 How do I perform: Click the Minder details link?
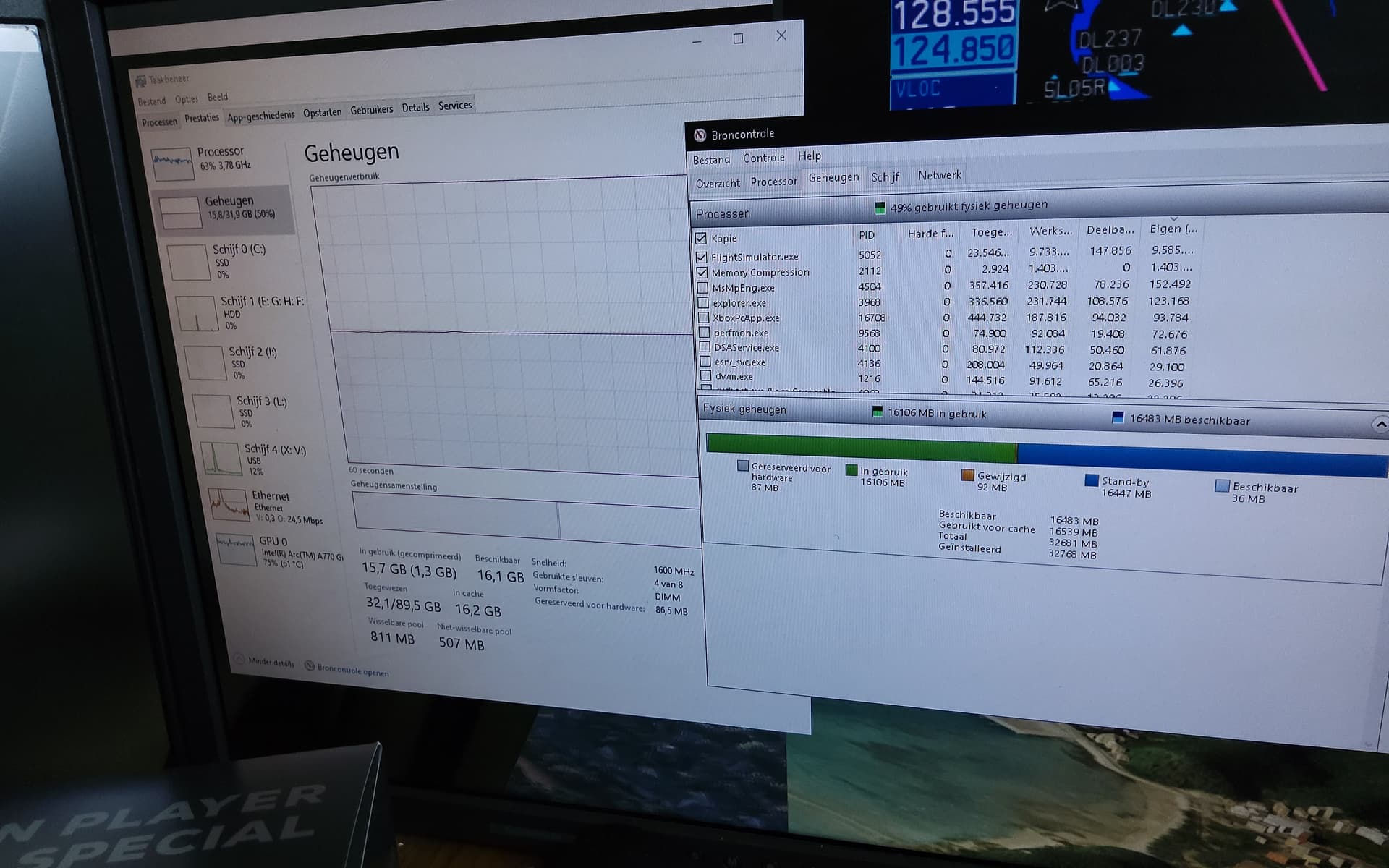pos(271,663)
